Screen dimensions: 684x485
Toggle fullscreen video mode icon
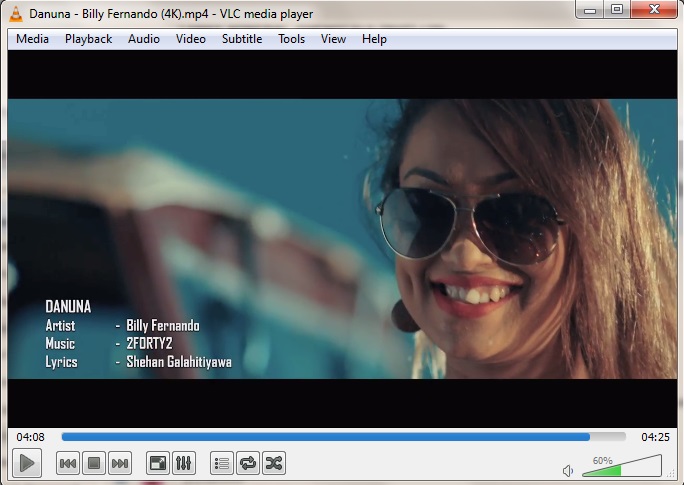[157, 463]
